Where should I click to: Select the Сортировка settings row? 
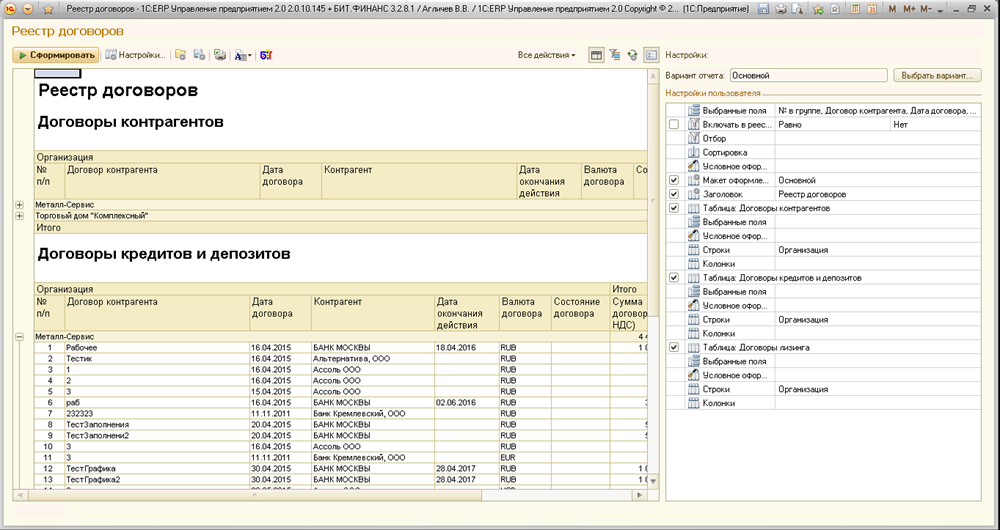tap(722, 152)
